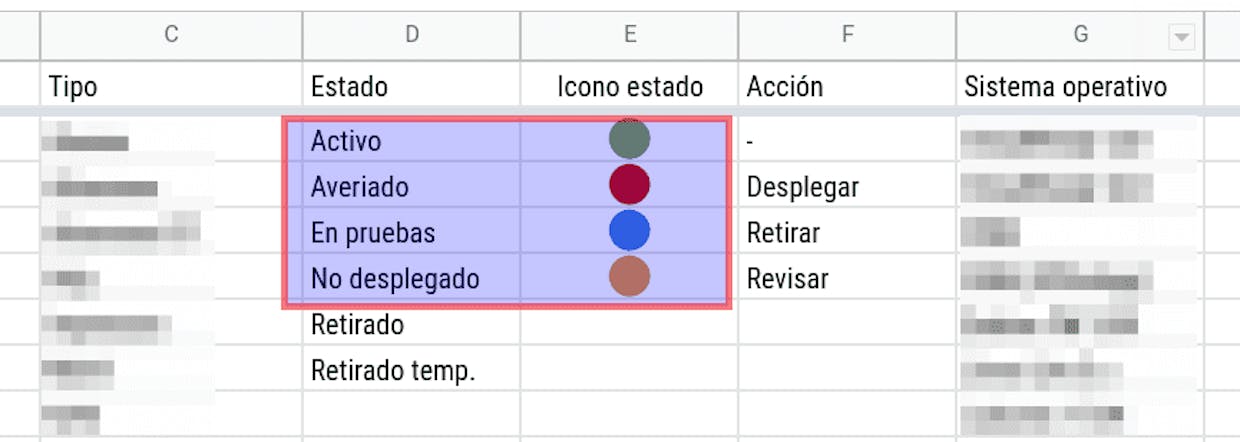Select column C header

click(x=171, y=35)
